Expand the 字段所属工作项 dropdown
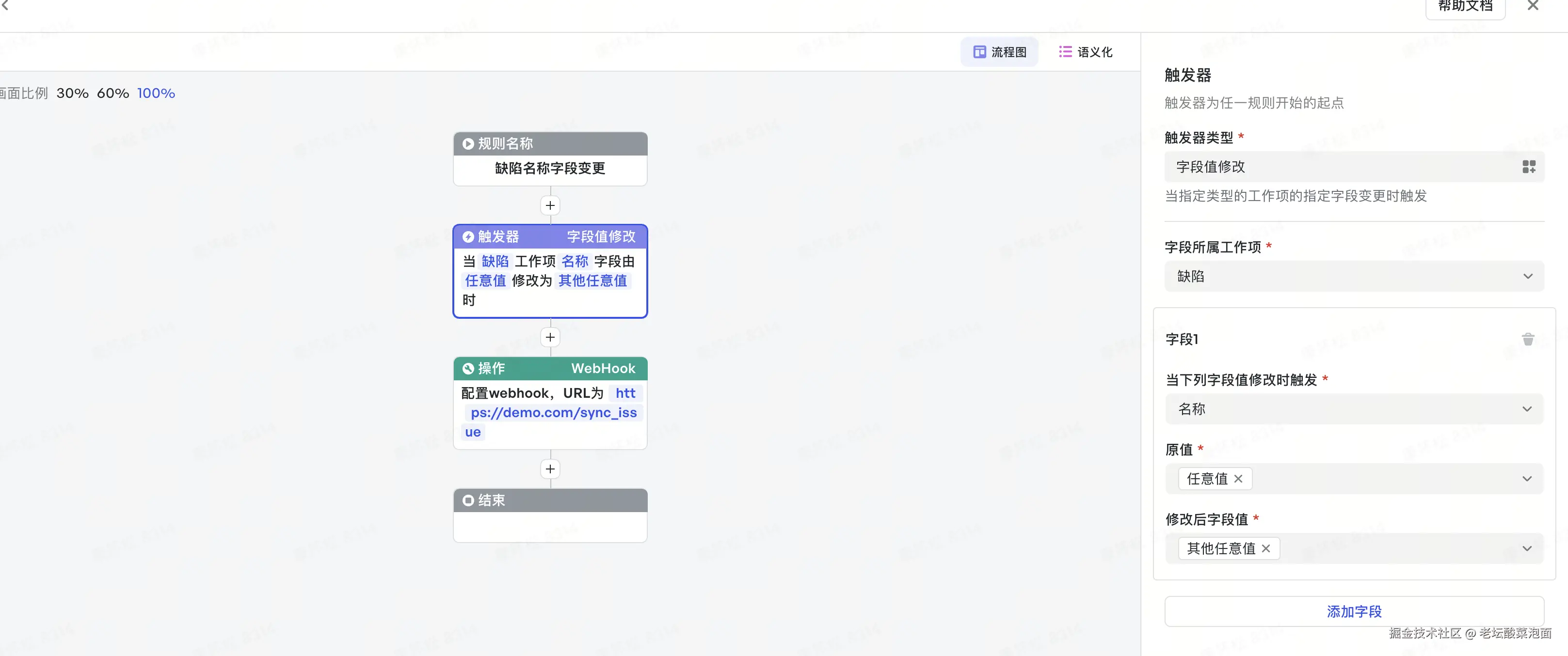This screenshot has height=656, width=1568. 1528,277
